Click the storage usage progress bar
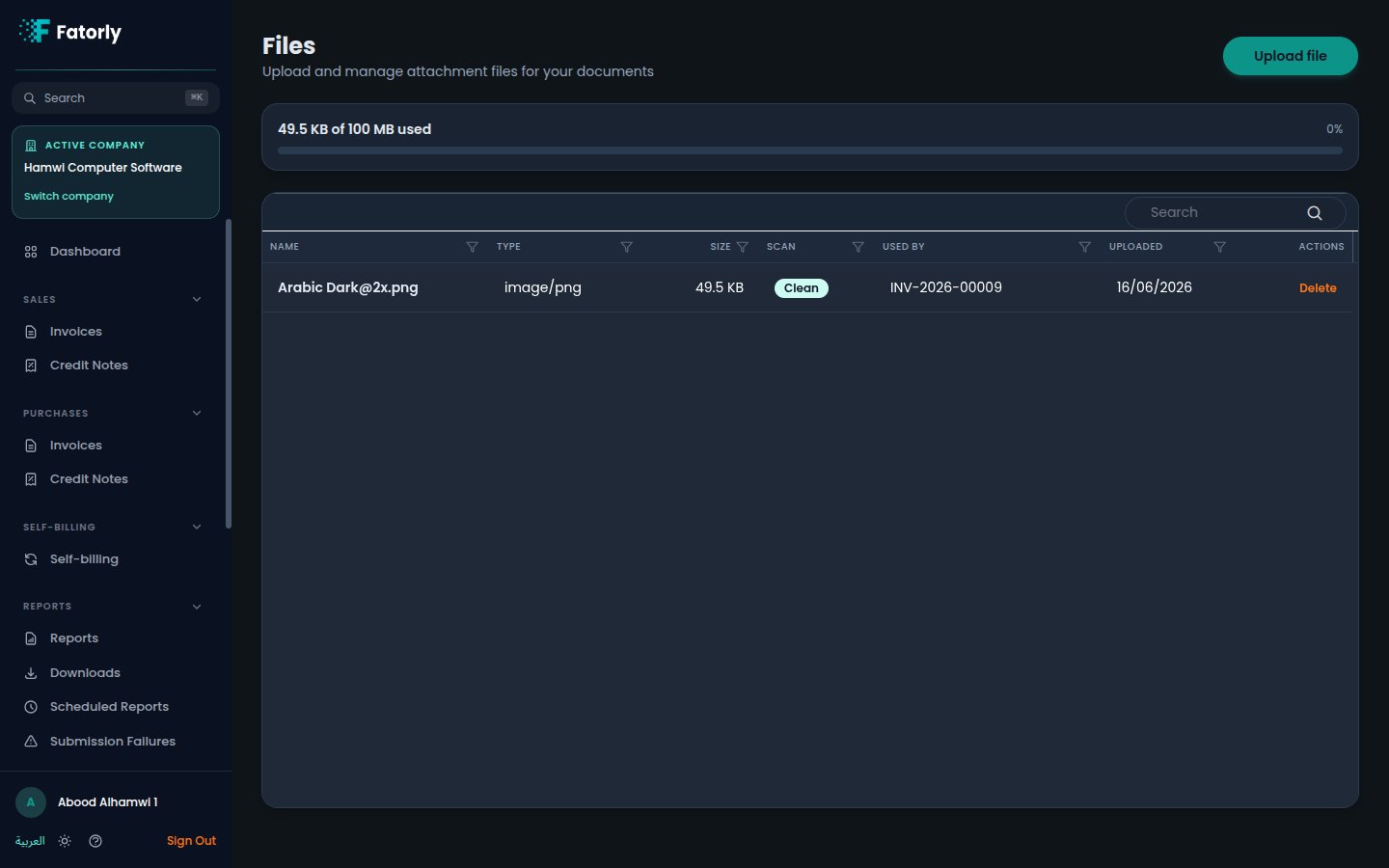This screenshot has width=1389, height=868. pos(810,150)
